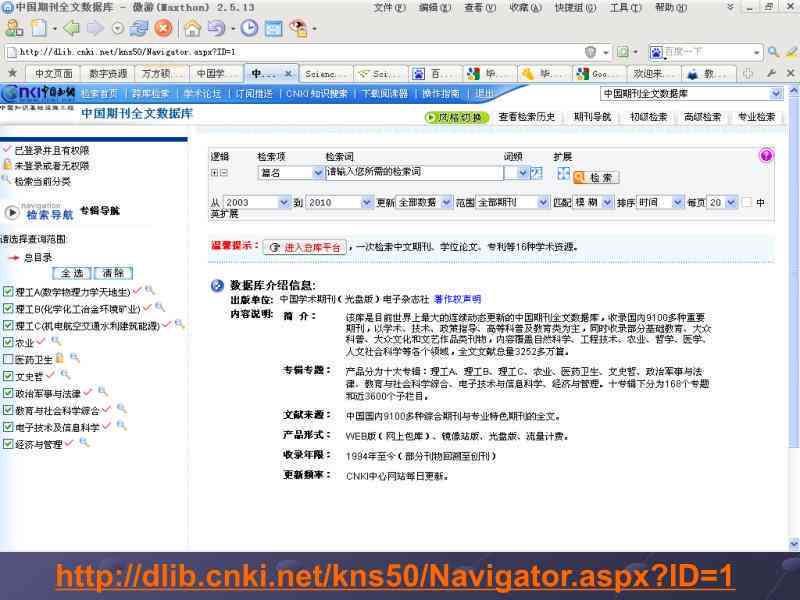Click the purple help icon in the search panel
Viewport: 800px width, 600px height.
(x=766, y=155)
